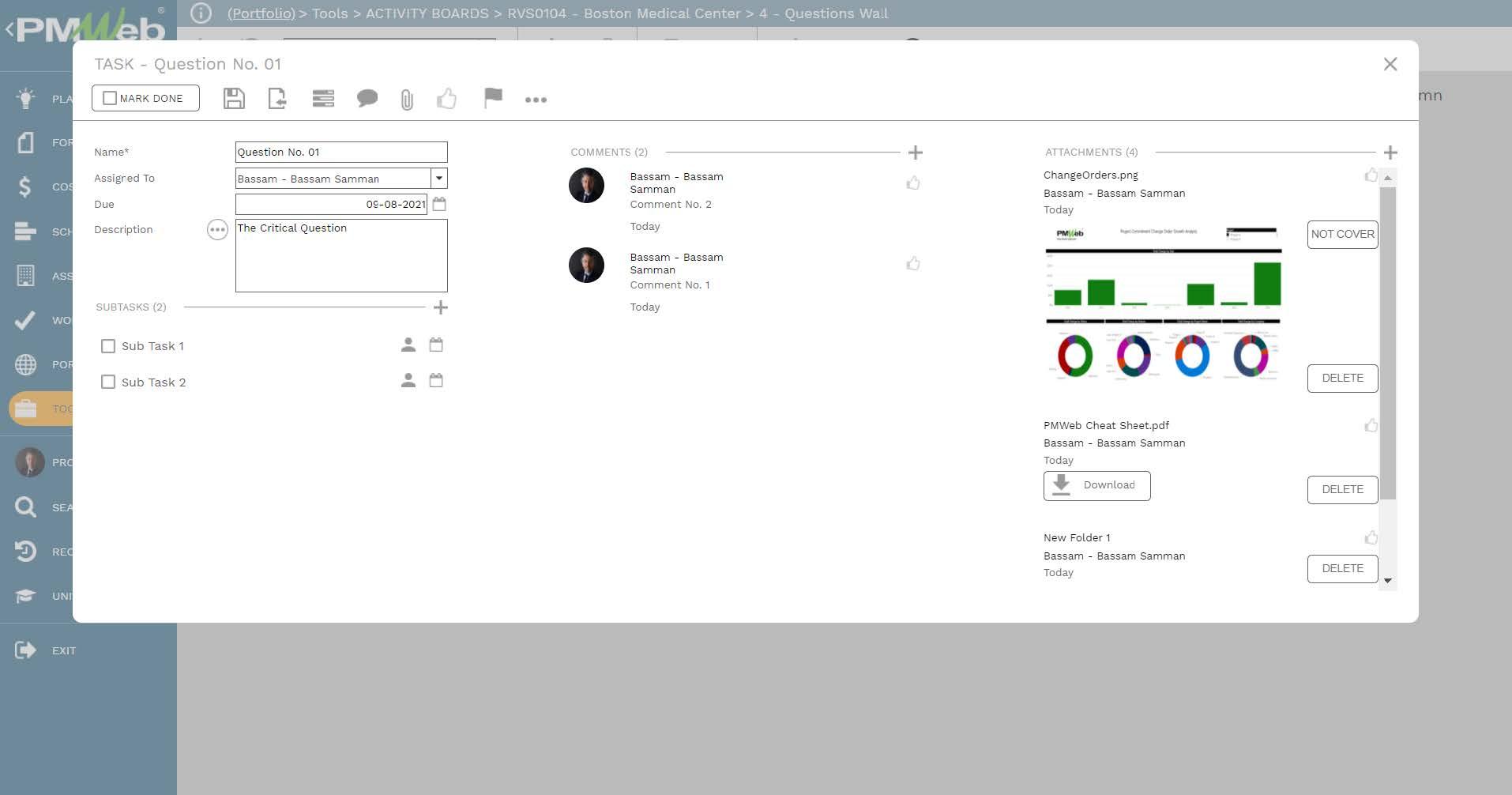The width and height of the screenshot is (1512, 795).
Task: Add a new attachment with plus button
Action: coord(1390,153)
